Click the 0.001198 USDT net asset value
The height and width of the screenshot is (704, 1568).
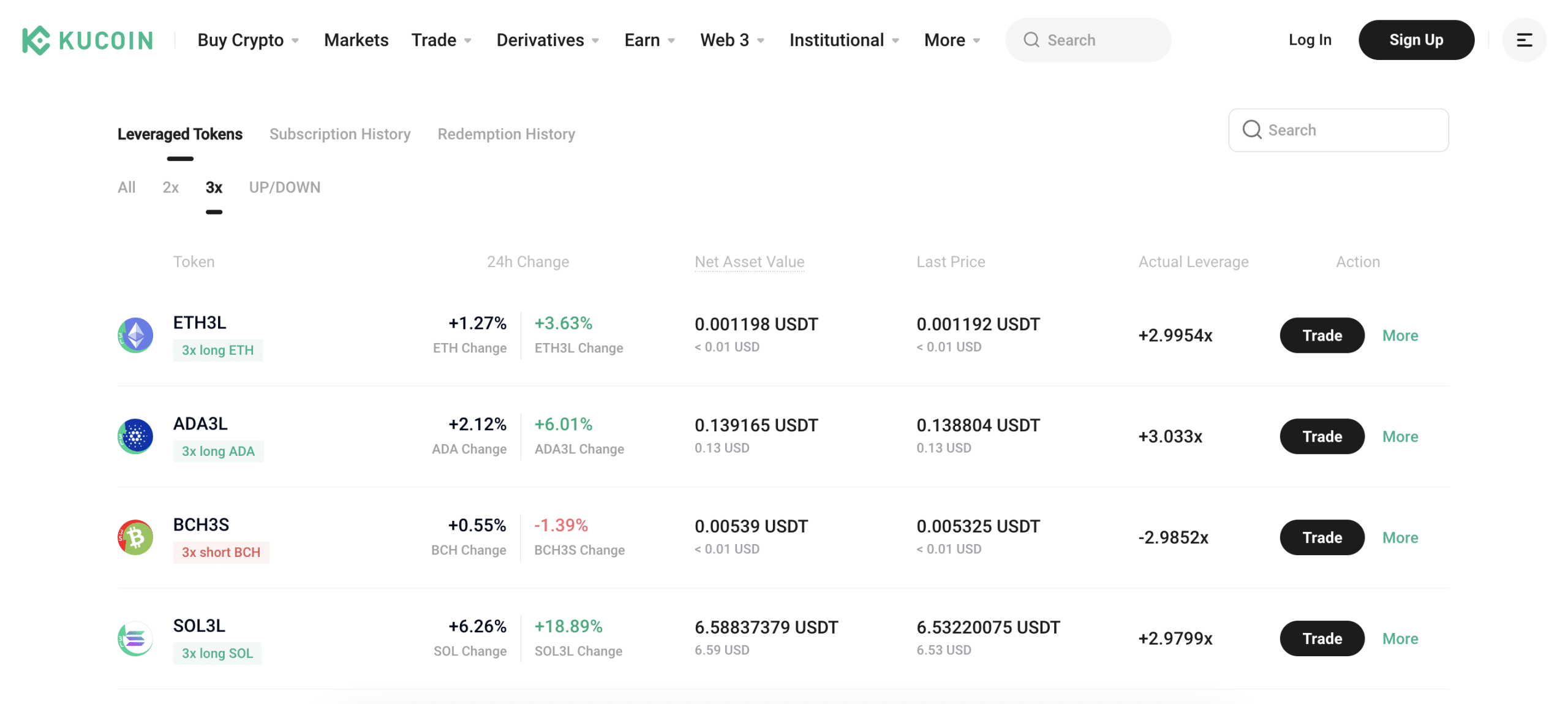(756, 325)
